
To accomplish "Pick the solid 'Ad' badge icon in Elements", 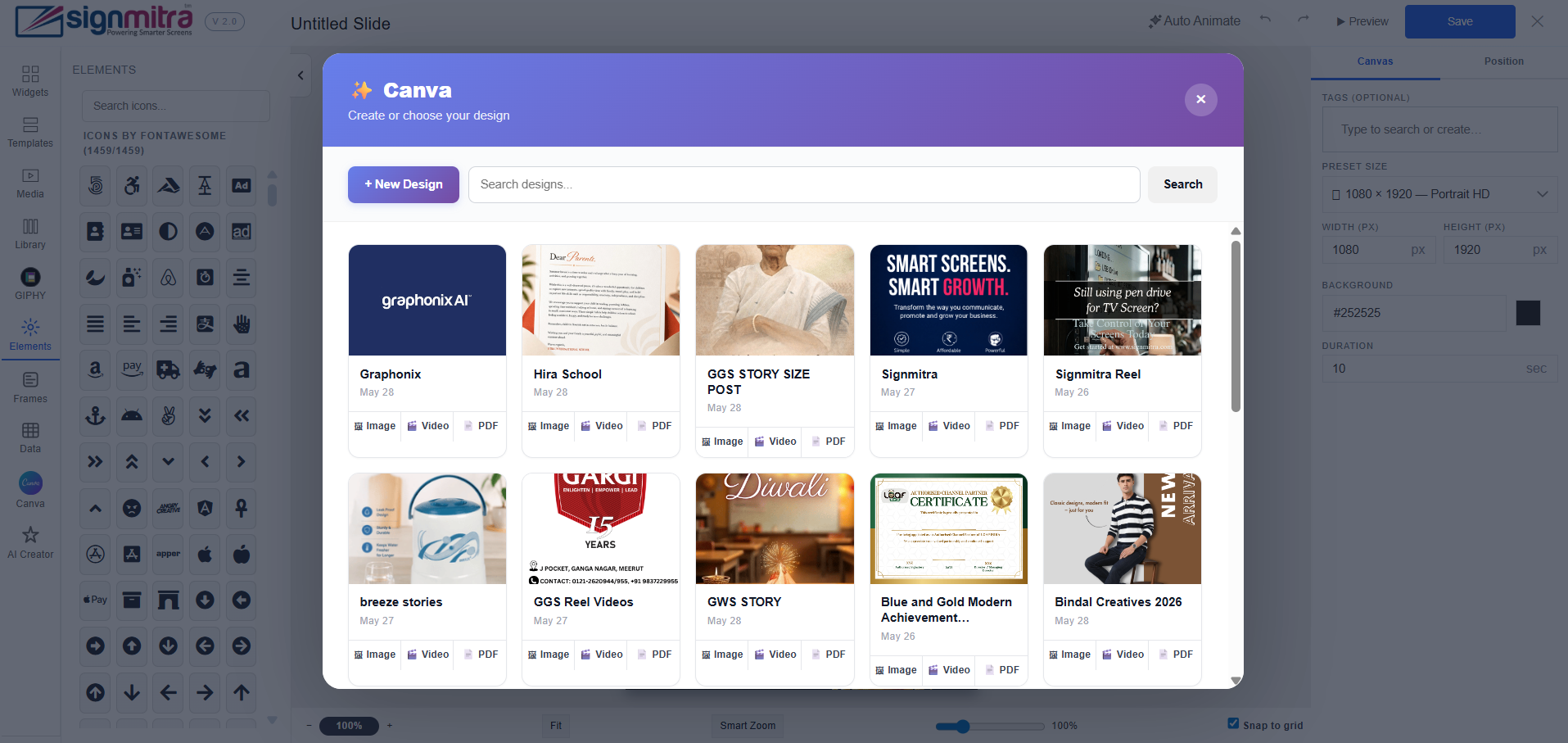I will click(242, 186).
